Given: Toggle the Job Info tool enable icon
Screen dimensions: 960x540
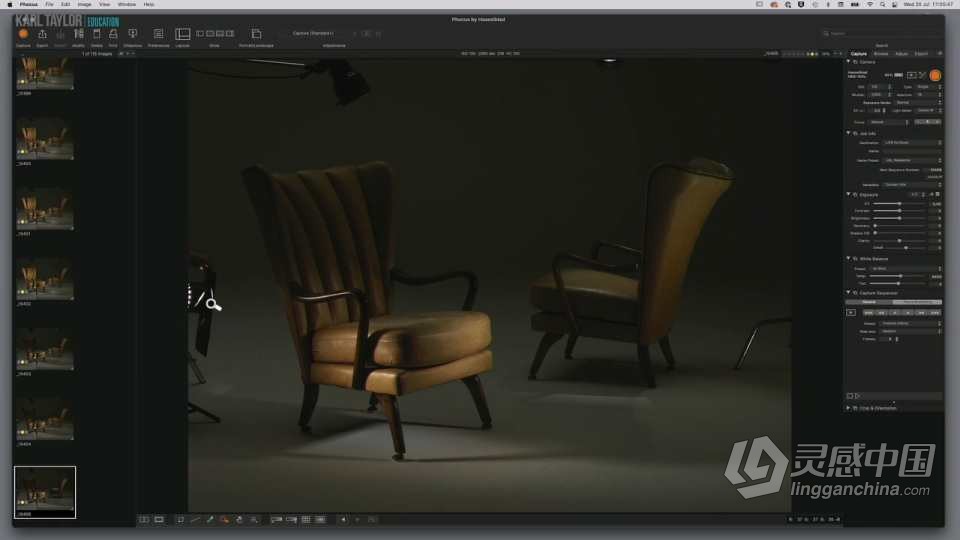Looking at the screenshot, I should (855, 133).
